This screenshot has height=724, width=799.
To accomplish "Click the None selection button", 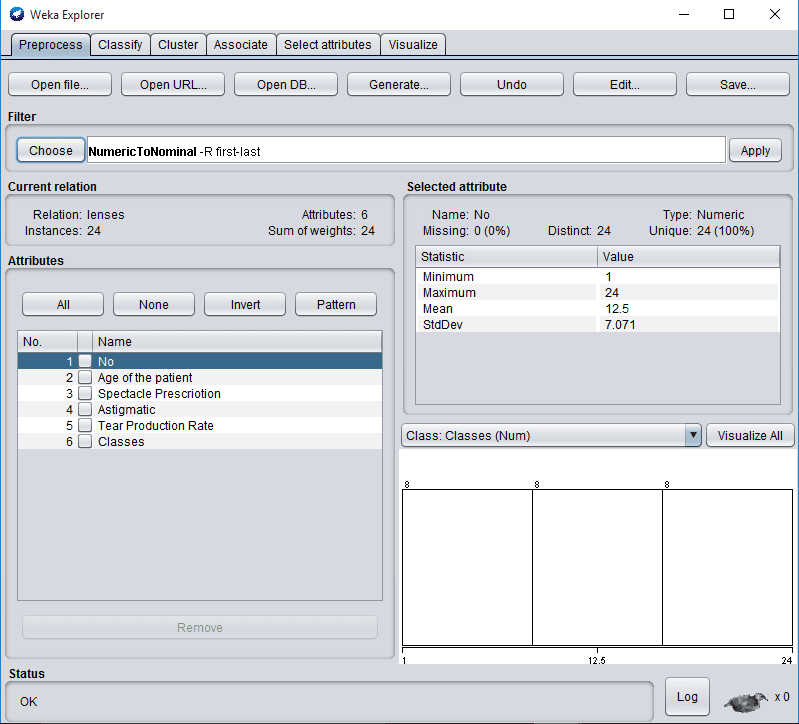I will [x=154, y=305].
